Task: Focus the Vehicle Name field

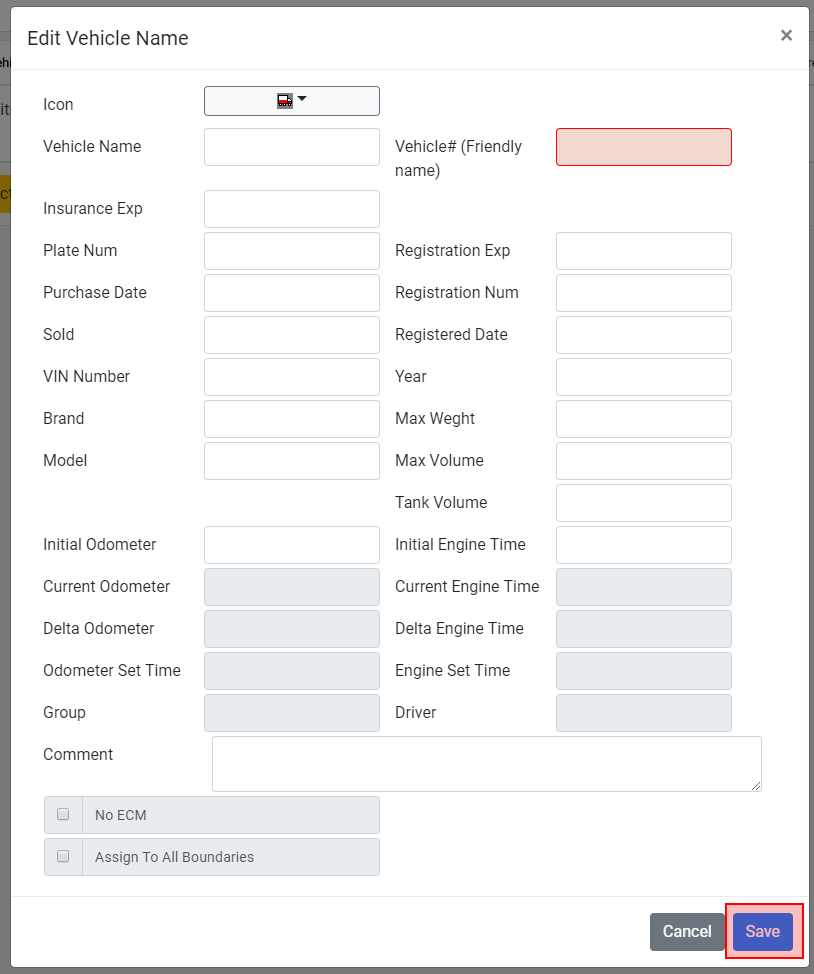Action: click(291, 147)
